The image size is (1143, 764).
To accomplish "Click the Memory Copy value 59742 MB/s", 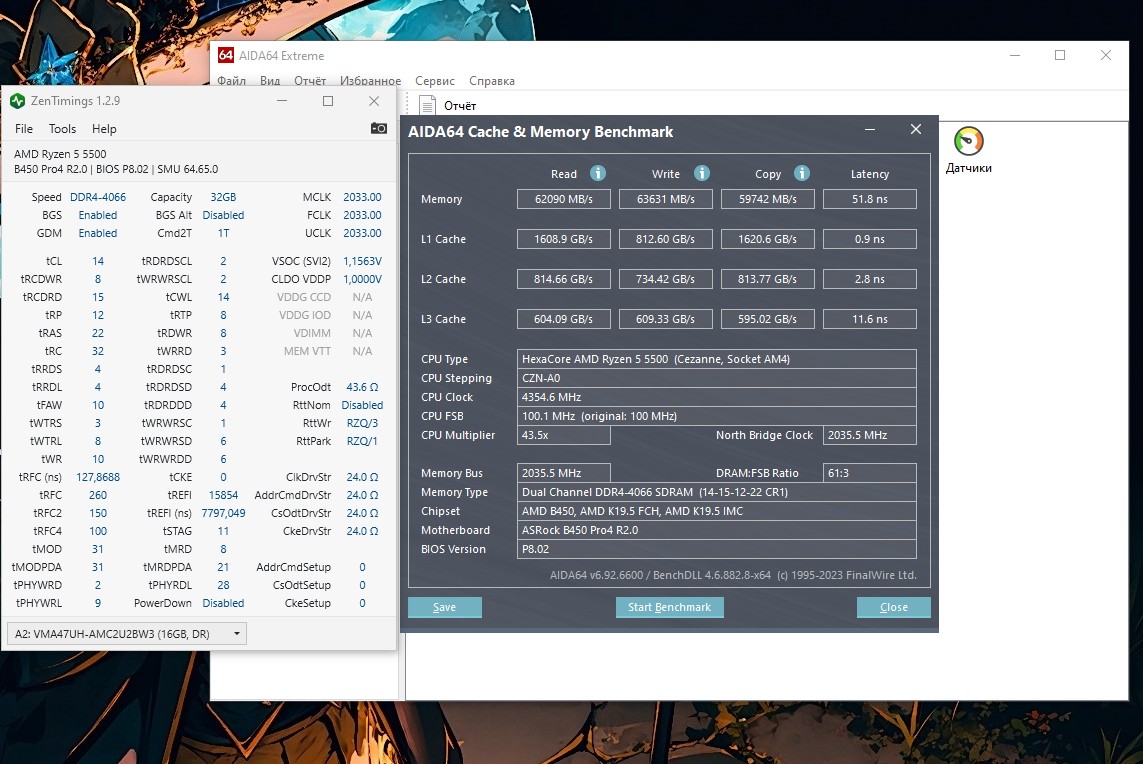I will [768, 199].
